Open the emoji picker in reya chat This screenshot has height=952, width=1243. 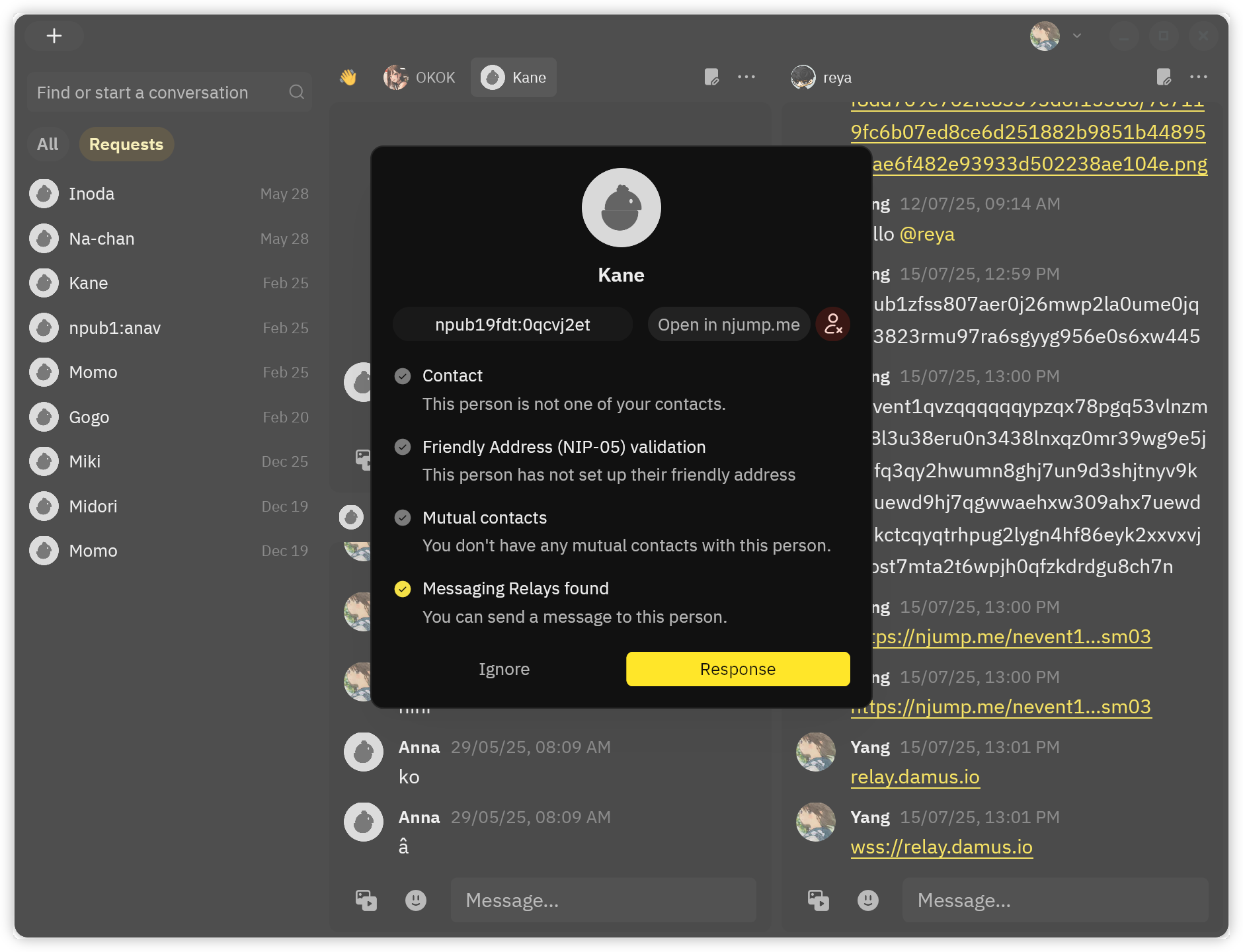[x=867, y=900]
